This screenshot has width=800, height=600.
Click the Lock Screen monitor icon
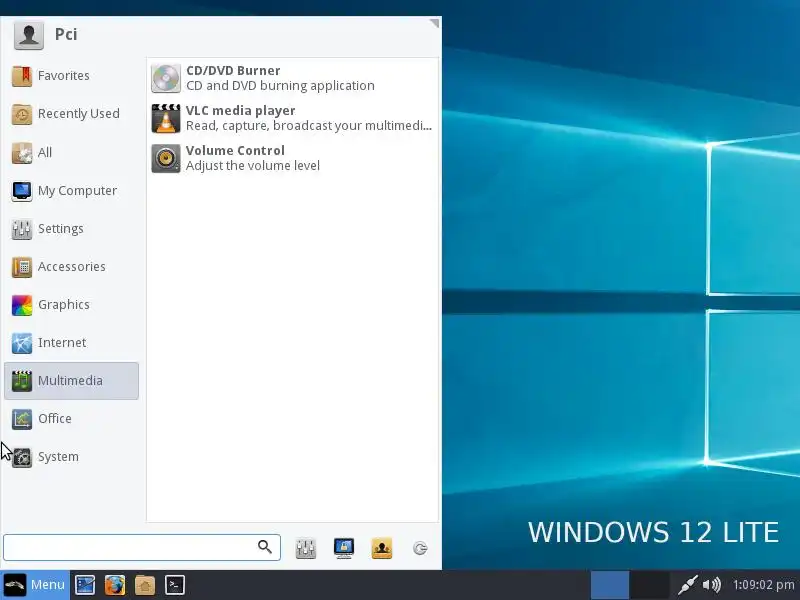(x=344, y=548)
